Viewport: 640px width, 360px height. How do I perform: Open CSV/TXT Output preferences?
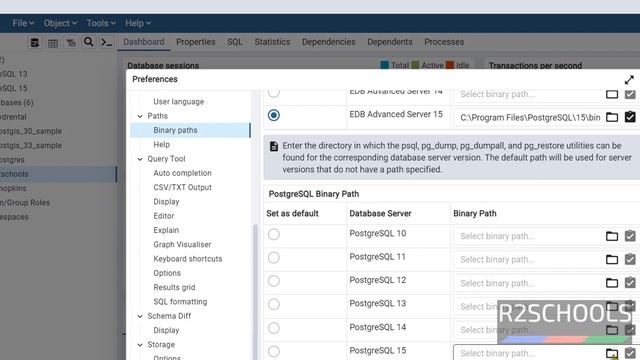(x=182, y=187)
